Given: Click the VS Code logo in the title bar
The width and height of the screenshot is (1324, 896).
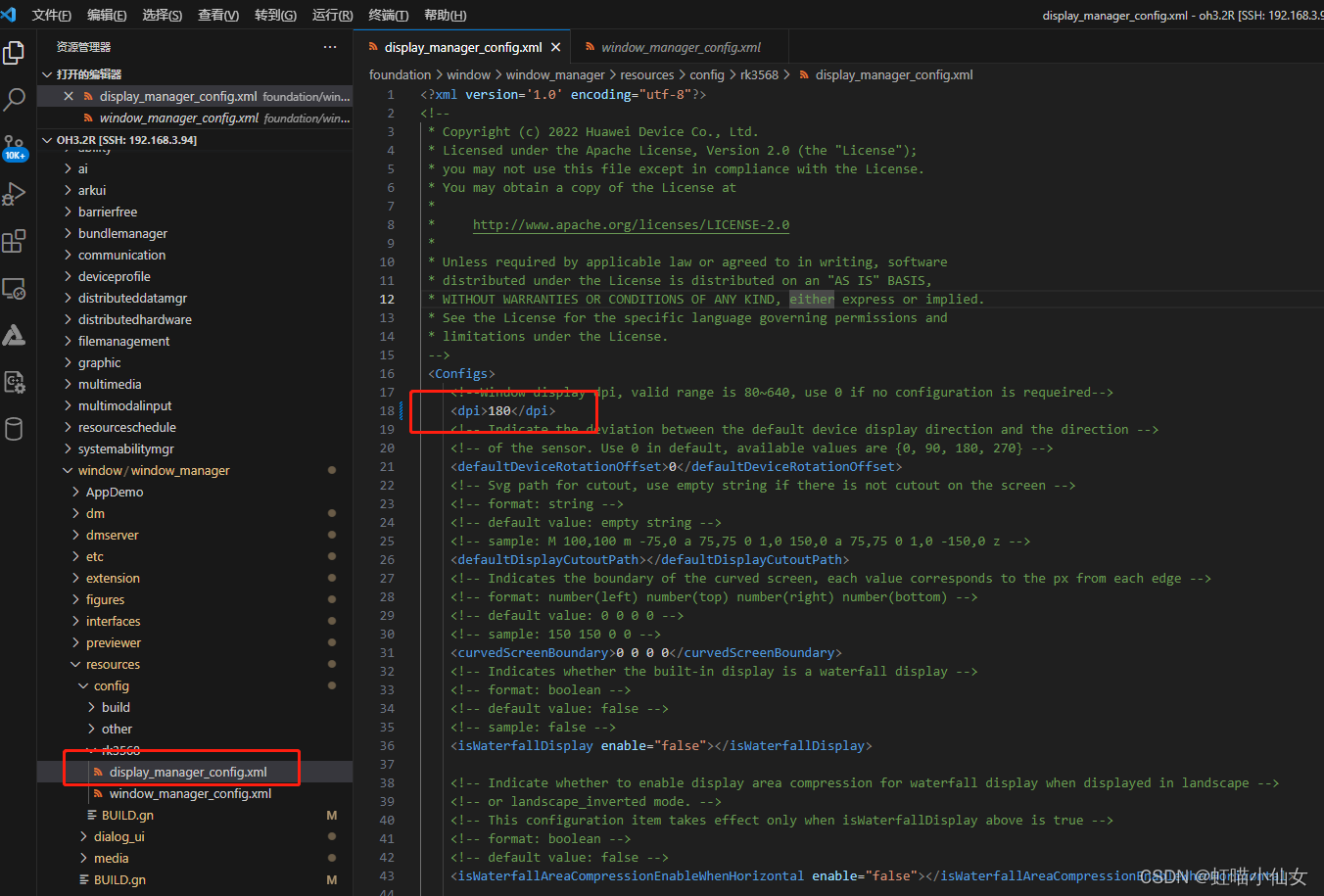Looking at the screenshot, I should 9,15.
